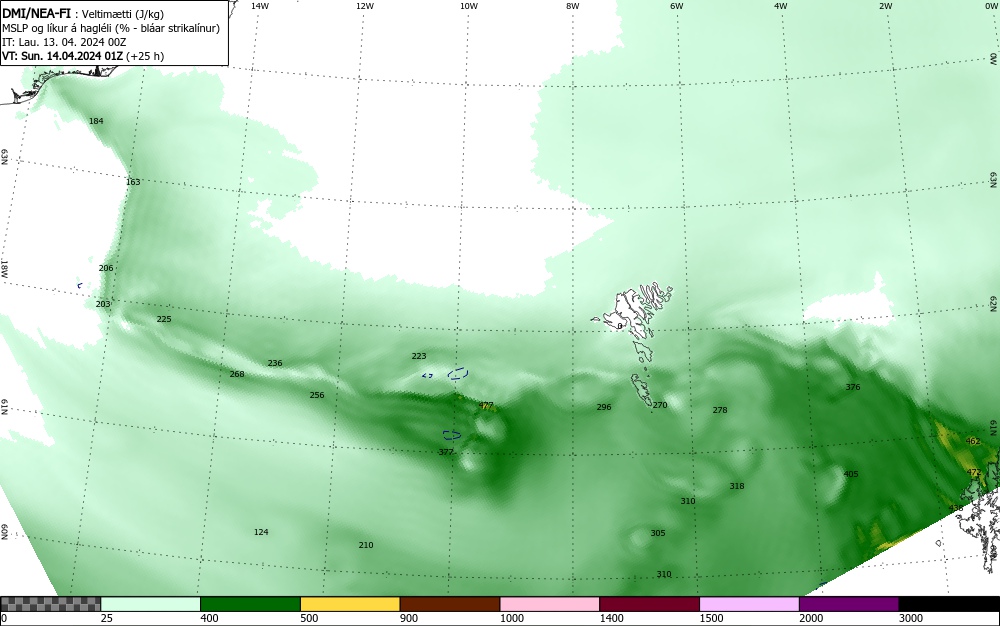
Task: Click the '2W' longitude label
Action: click(x=885, y=6)
